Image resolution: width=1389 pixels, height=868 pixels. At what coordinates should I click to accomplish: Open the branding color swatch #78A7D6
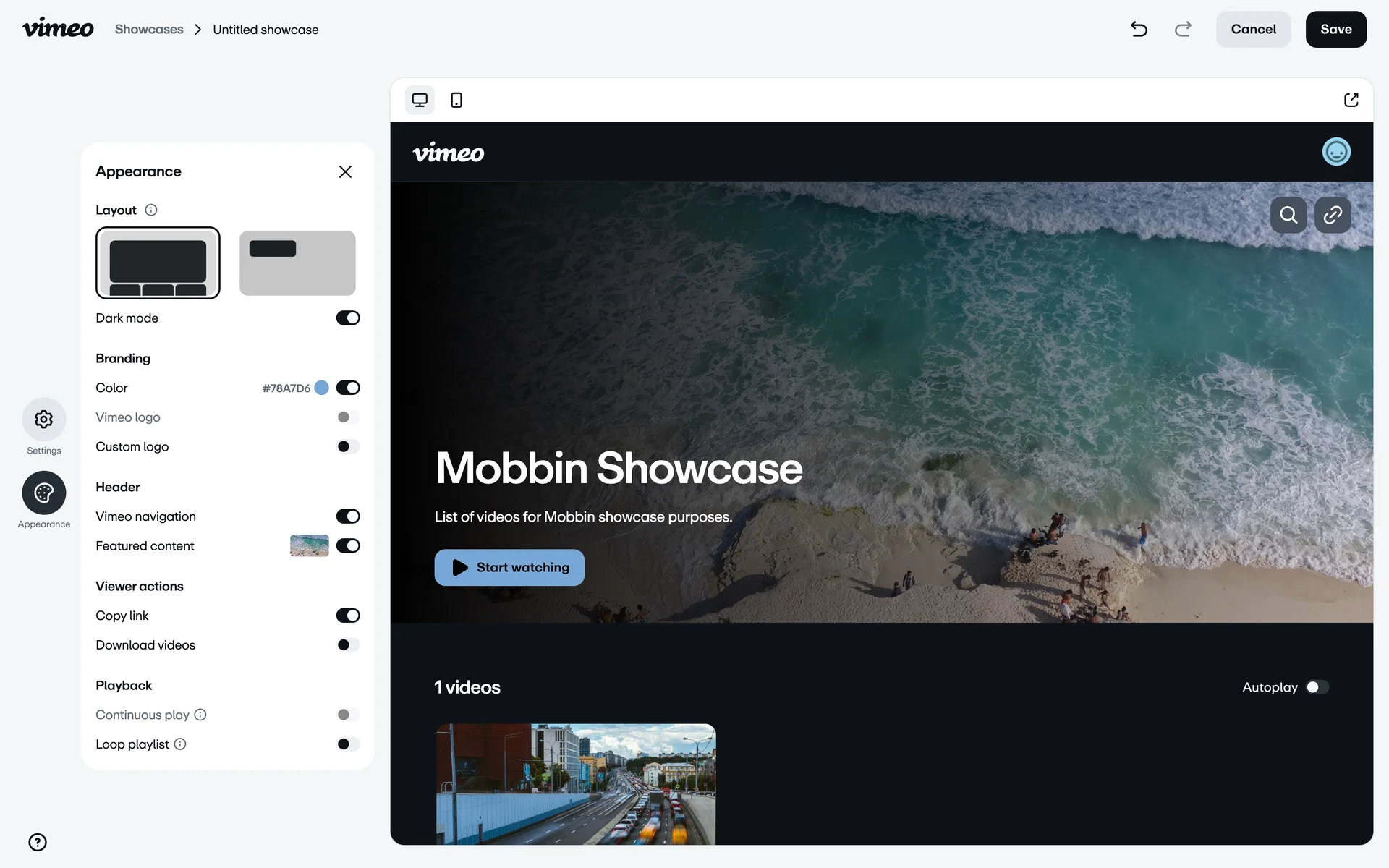tap(322, 388)
